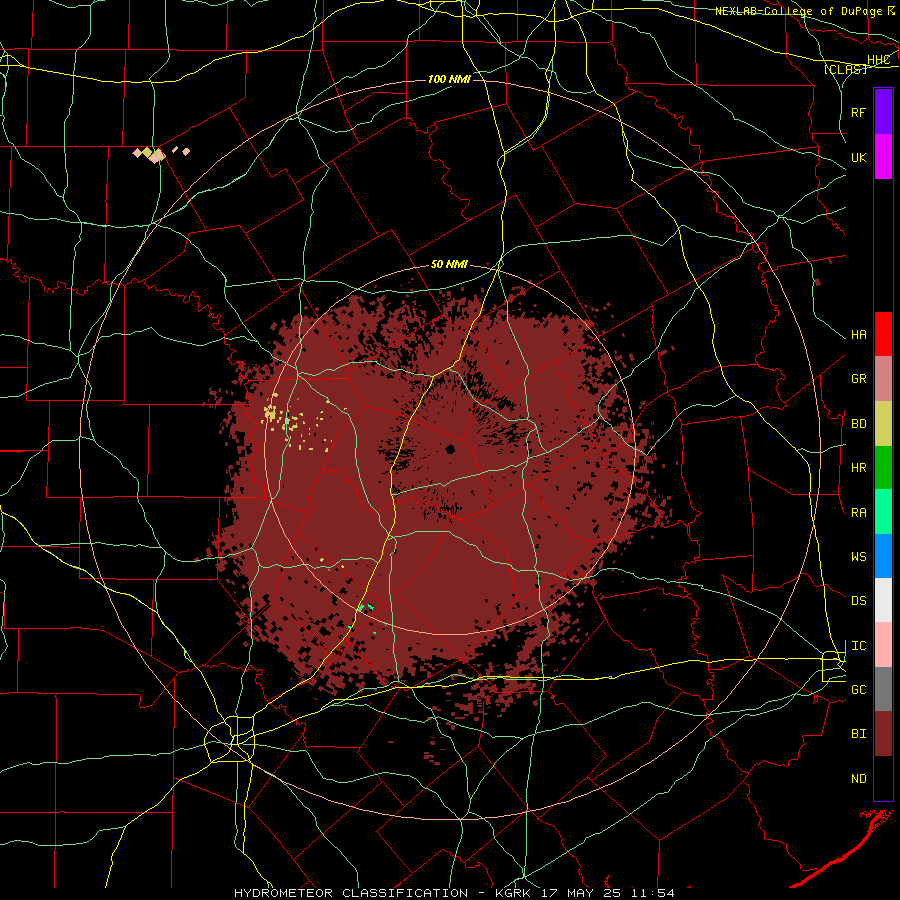This screenshot has width=900, height=900.
Task: Select the 'BI' legend label text
Action: click(859, 734)
